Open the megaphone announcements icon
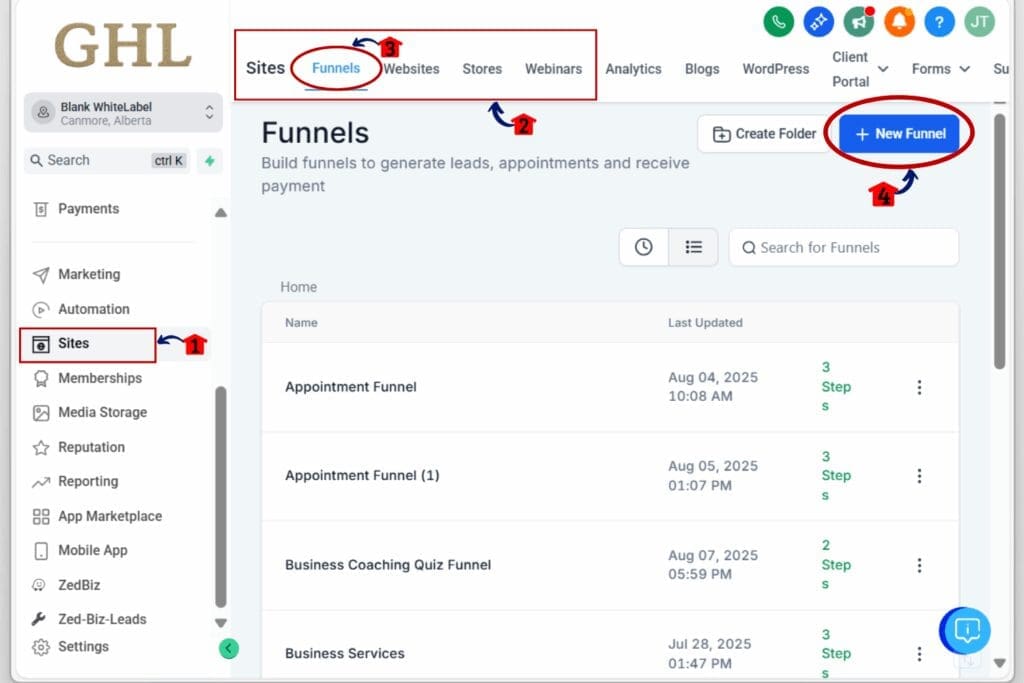The width and height of the screenshot is (1024, 683). pyautogui.click(x=859, y=22)
